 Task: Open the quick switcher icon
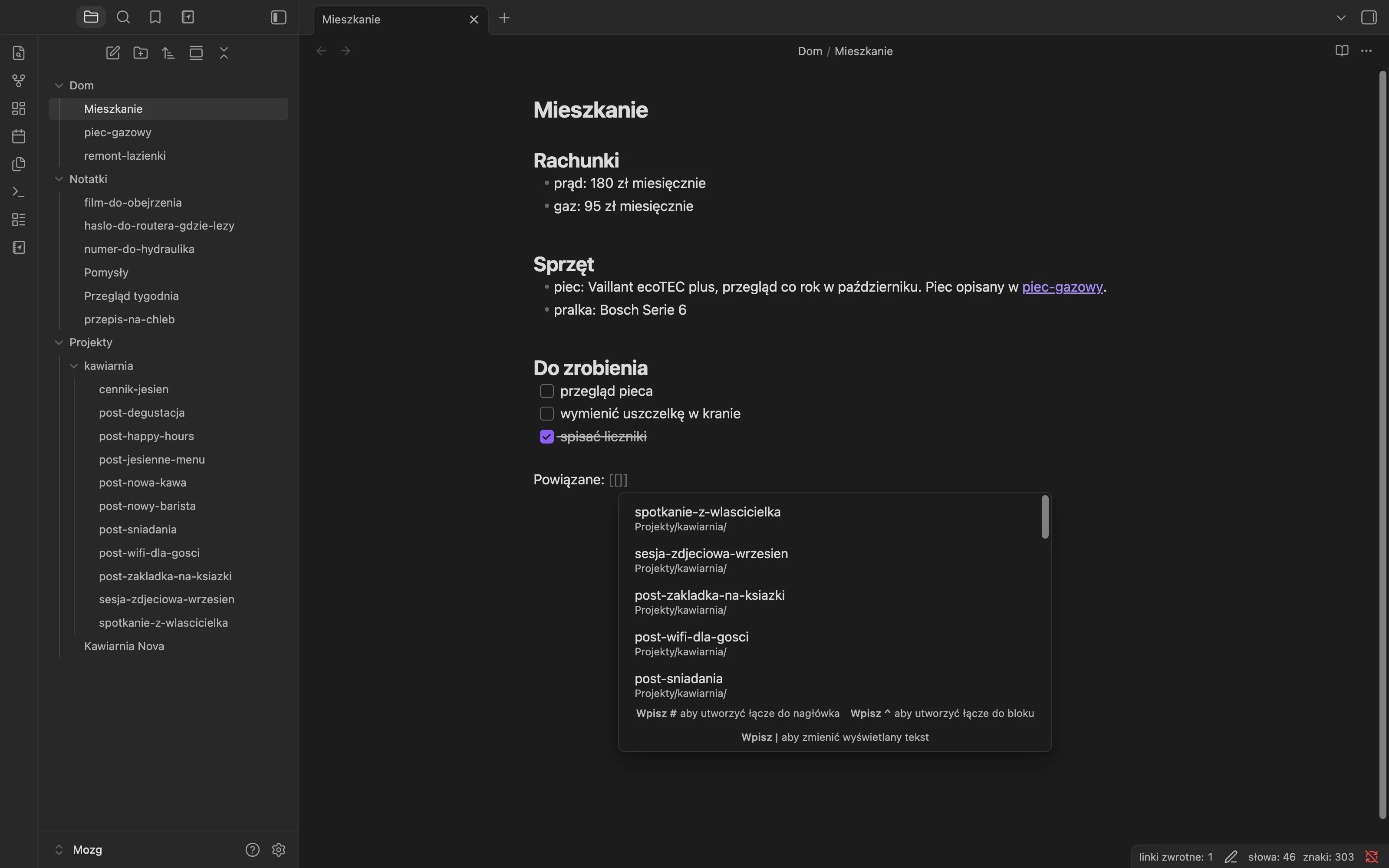pos(18,53)
